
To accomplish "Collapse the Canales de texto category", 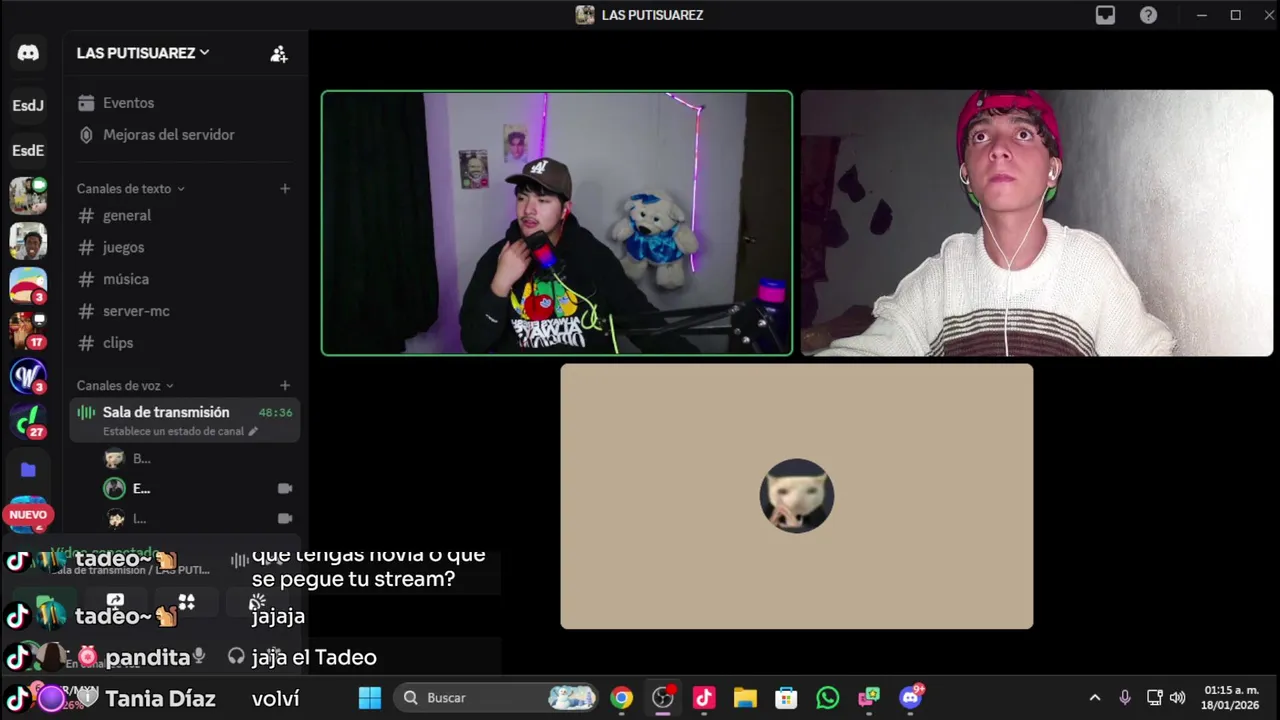I will [x=131, y=188].
